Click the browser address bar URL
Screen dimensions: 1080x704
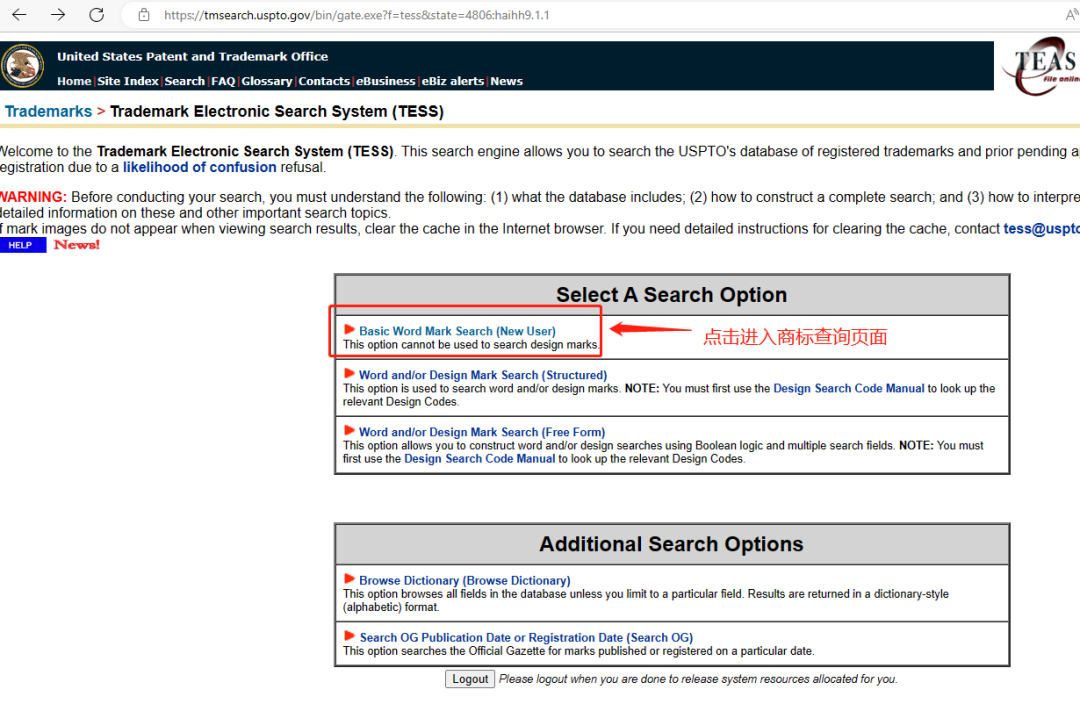click(356, 15)
